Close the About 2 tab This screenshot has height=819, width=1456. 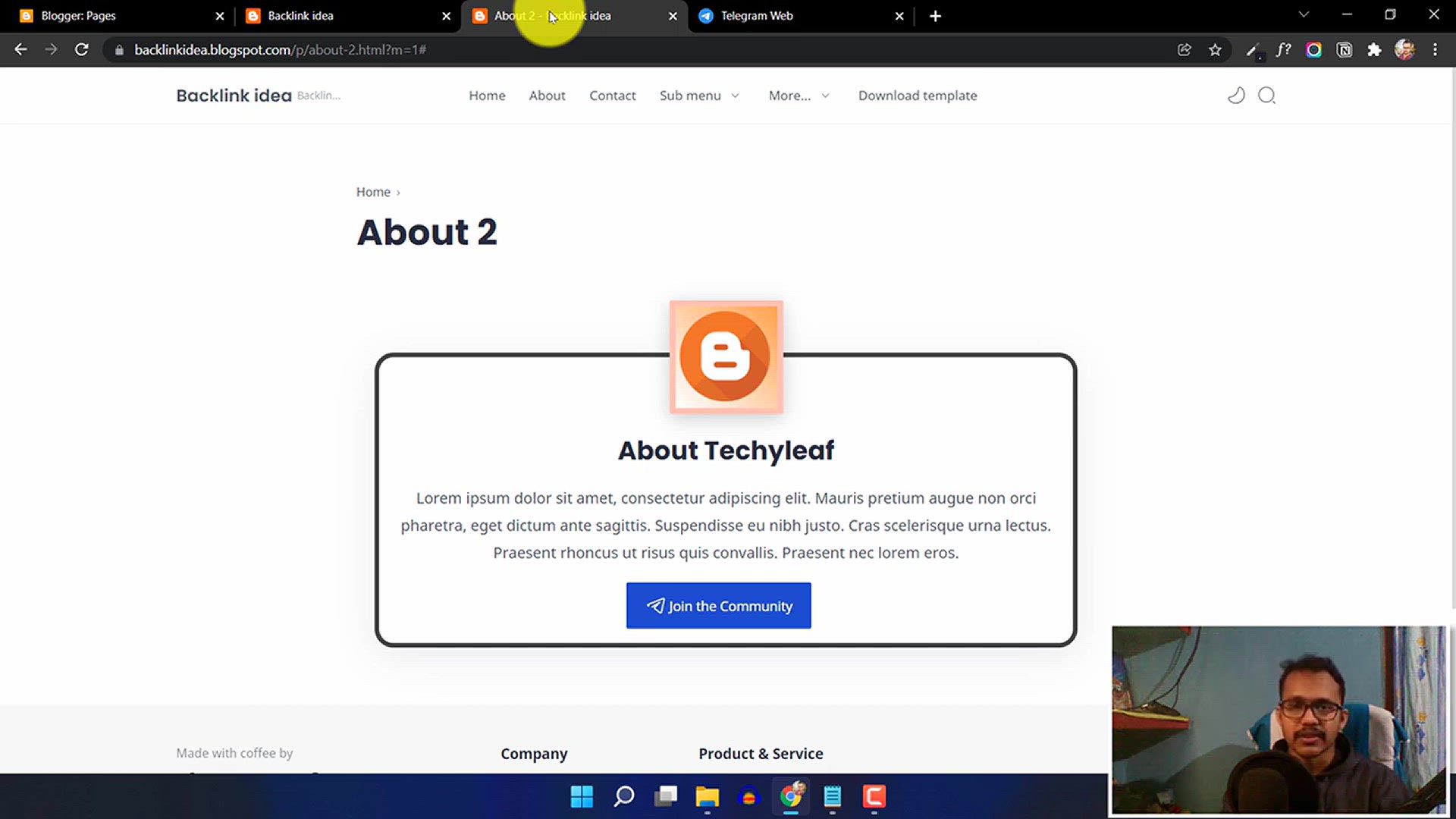673,16
